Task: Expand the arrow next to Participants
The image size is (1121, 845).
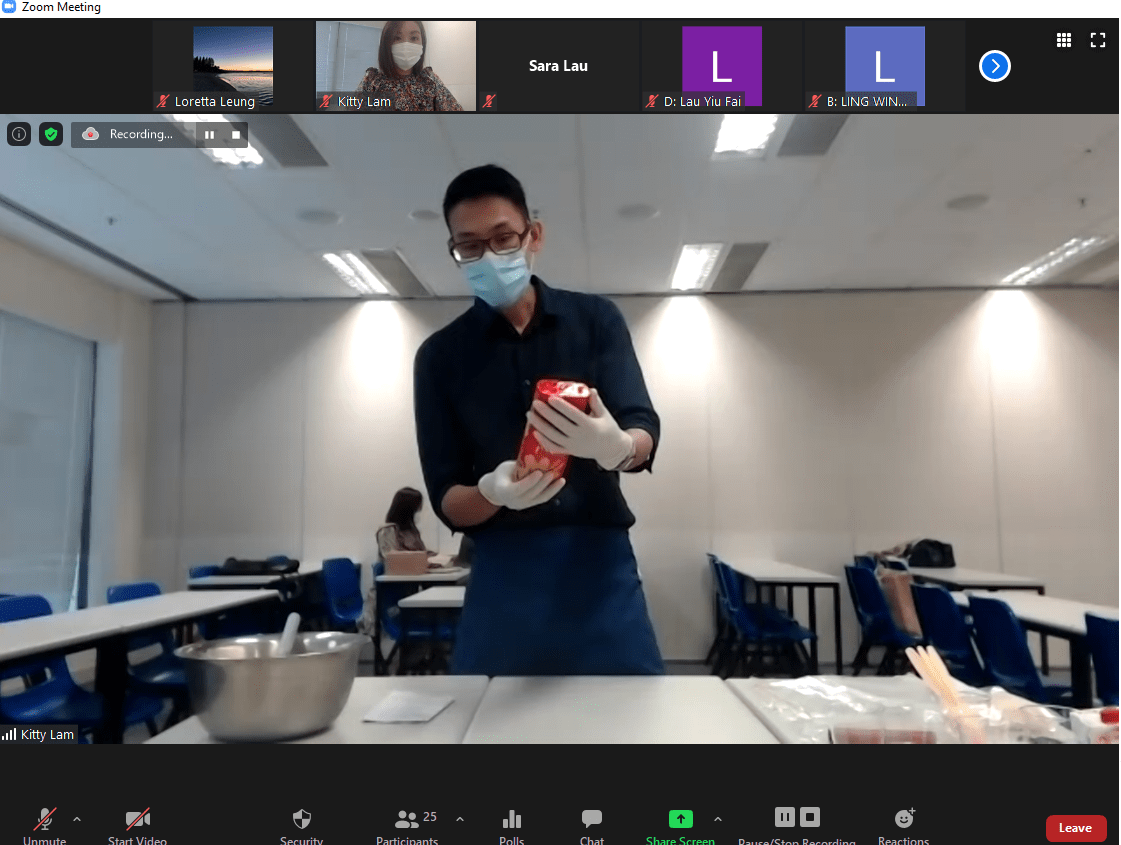Action: (x=460, y=819)
